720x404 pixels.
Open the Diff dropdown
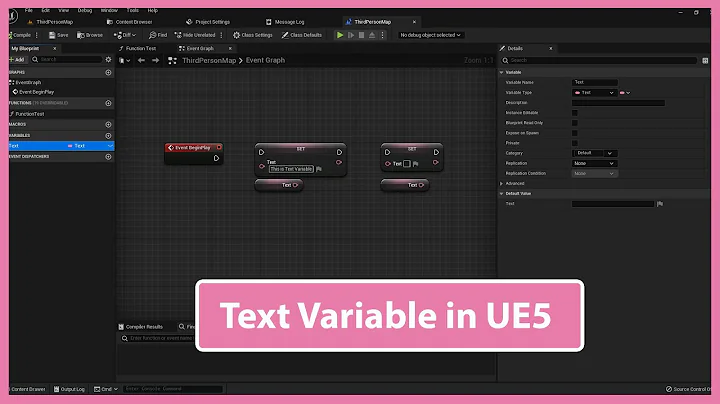pyautogui.click(x=125, y=35)
